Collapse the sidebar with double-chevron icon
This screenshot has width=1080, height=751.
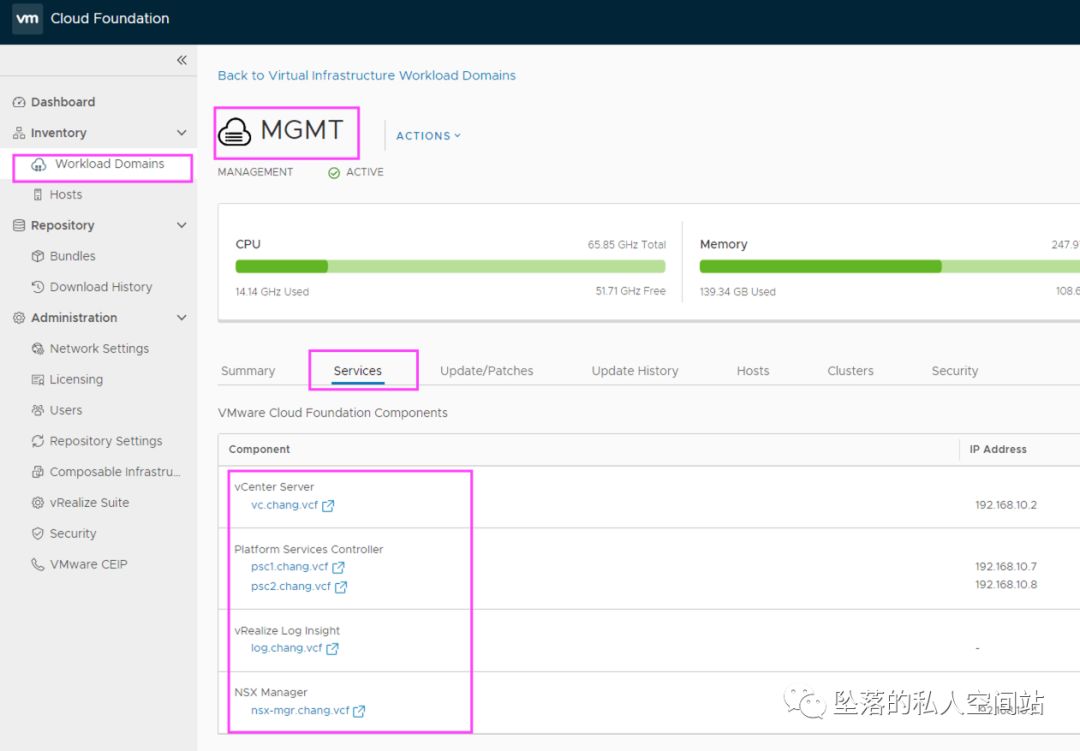(182, 60)
